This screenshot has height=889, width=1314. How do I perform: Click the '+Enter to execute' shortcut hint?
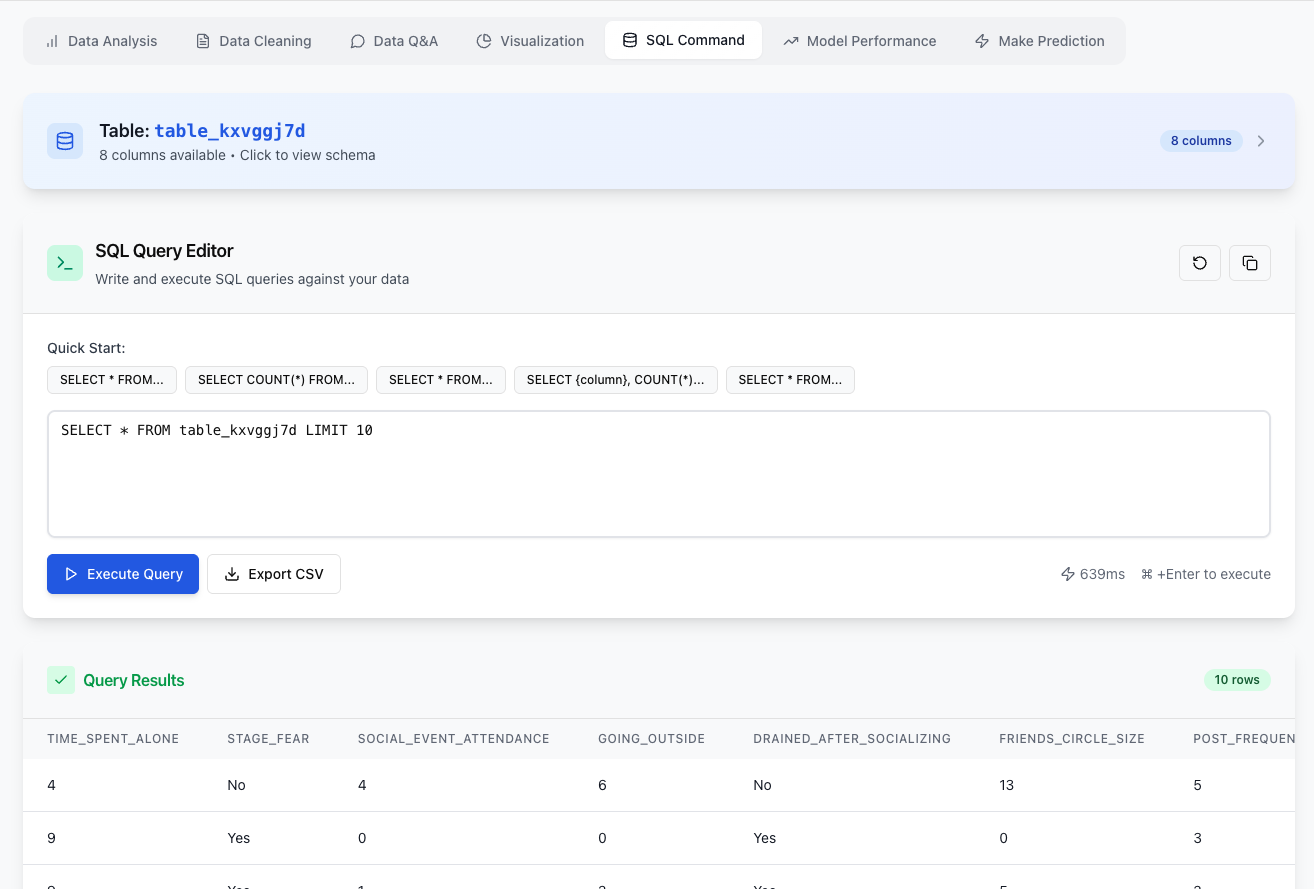(x=1206, y=574)
